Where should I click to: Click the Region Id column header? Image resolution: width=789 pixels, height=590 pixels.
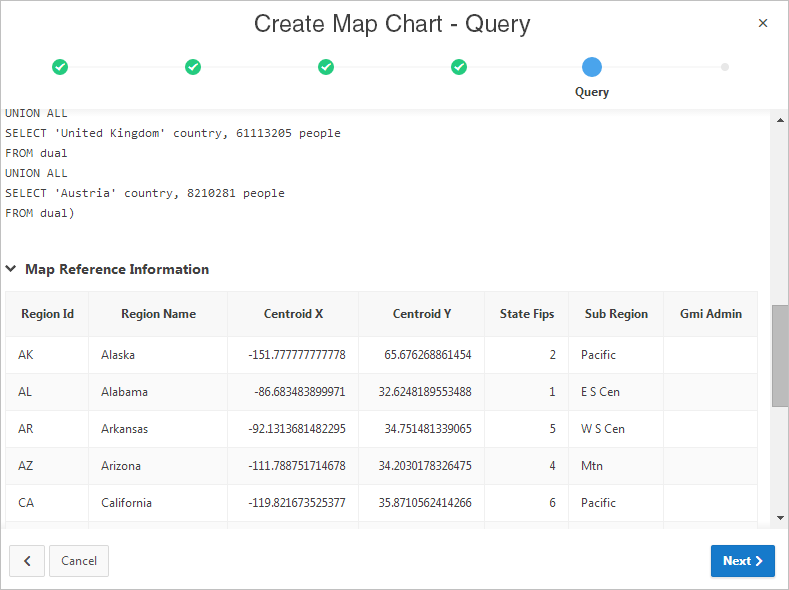coord(47,314)
